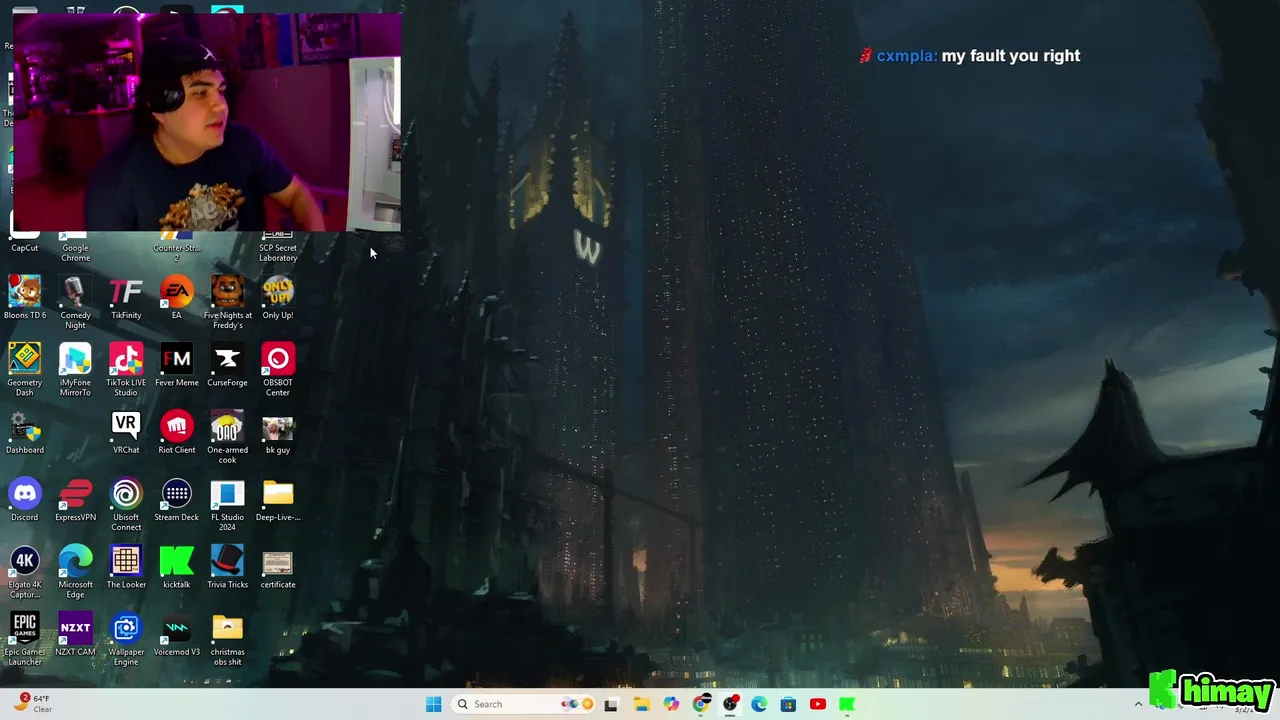Image resolution: width=1280 pixels, height=720 pixels.
Task: Open the green Kick taskbar icon
Action: point(847,704)
